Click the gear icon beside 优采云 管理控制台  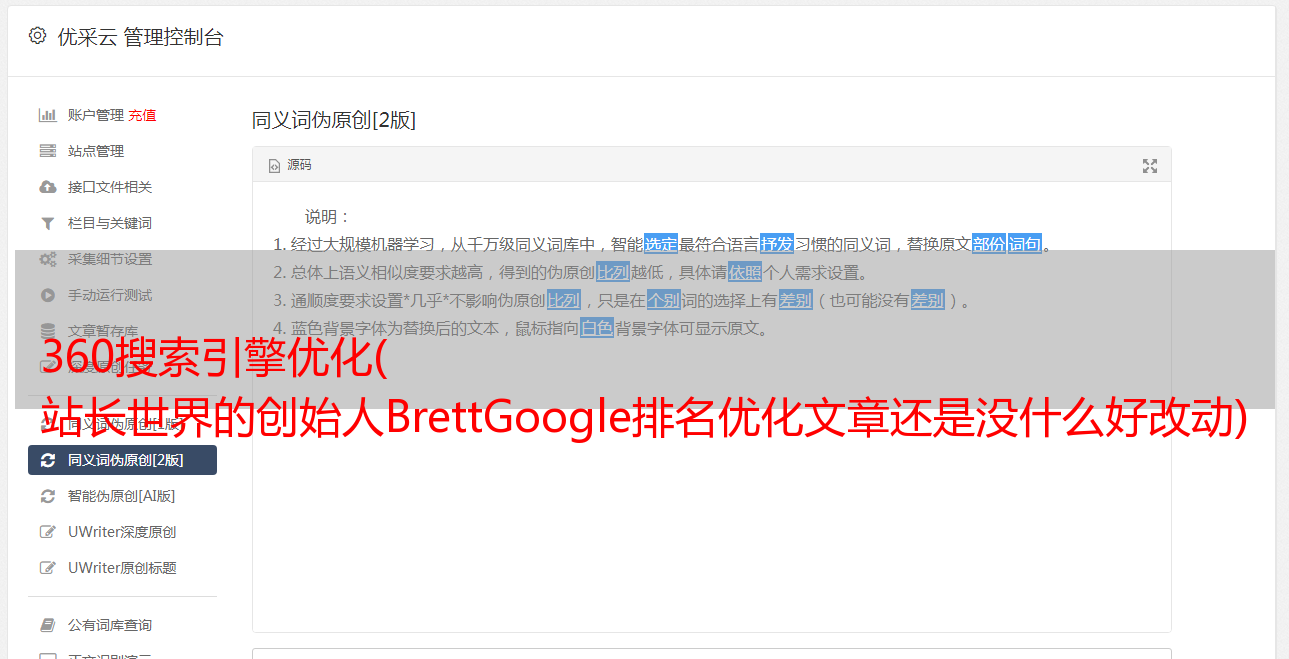click(37, 36)
